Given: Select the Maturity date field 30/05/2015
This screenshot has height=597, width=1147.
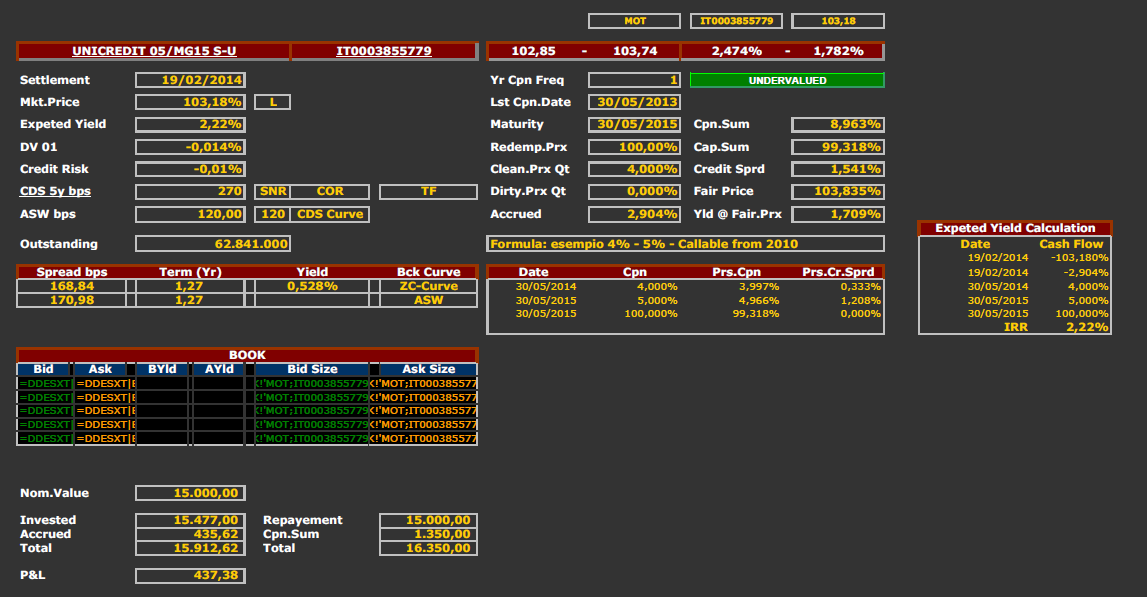Looking at the screenshot, I should (x=634, y=124).
